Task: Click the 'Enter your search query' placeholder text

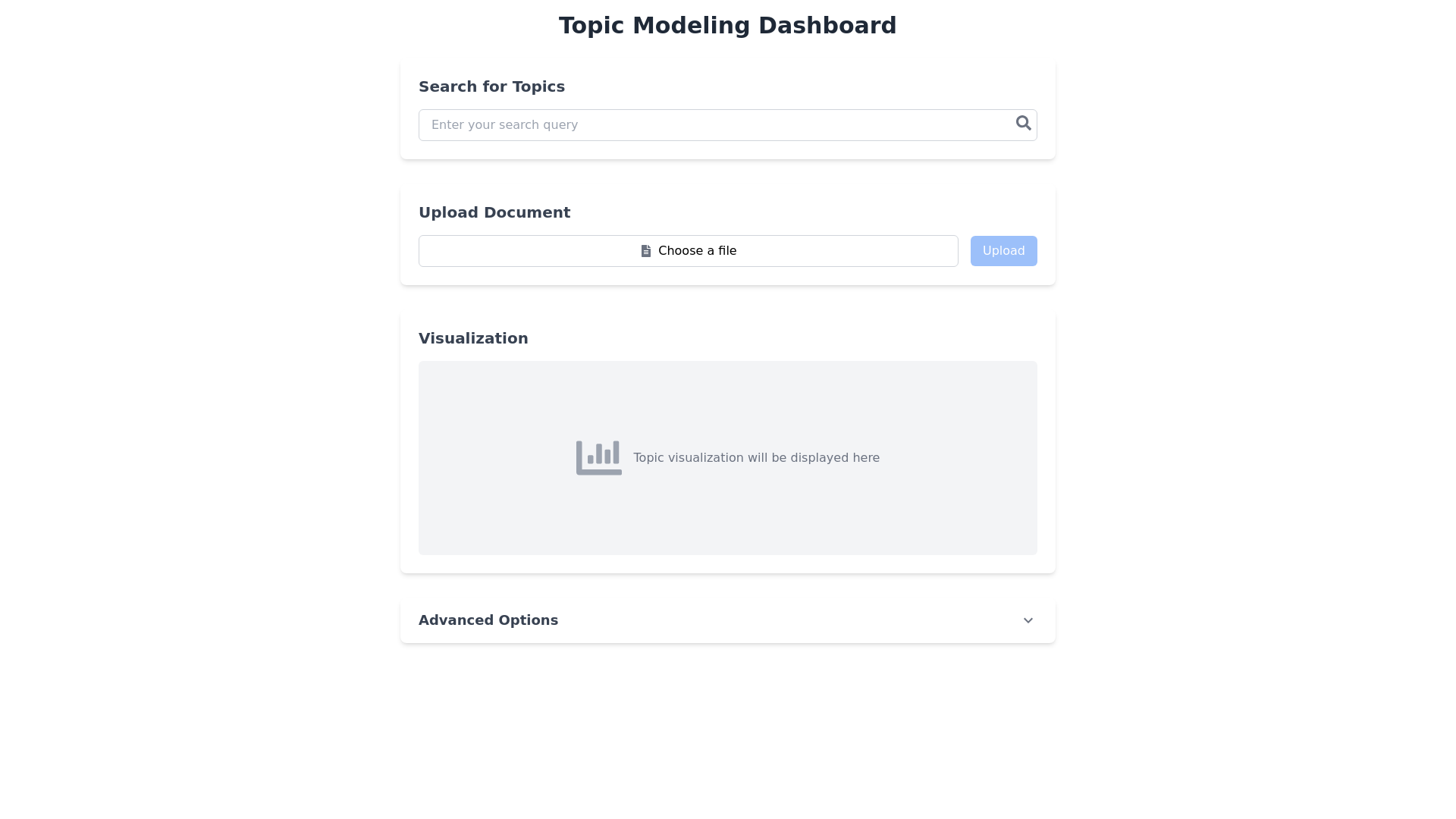Action: 504,125
